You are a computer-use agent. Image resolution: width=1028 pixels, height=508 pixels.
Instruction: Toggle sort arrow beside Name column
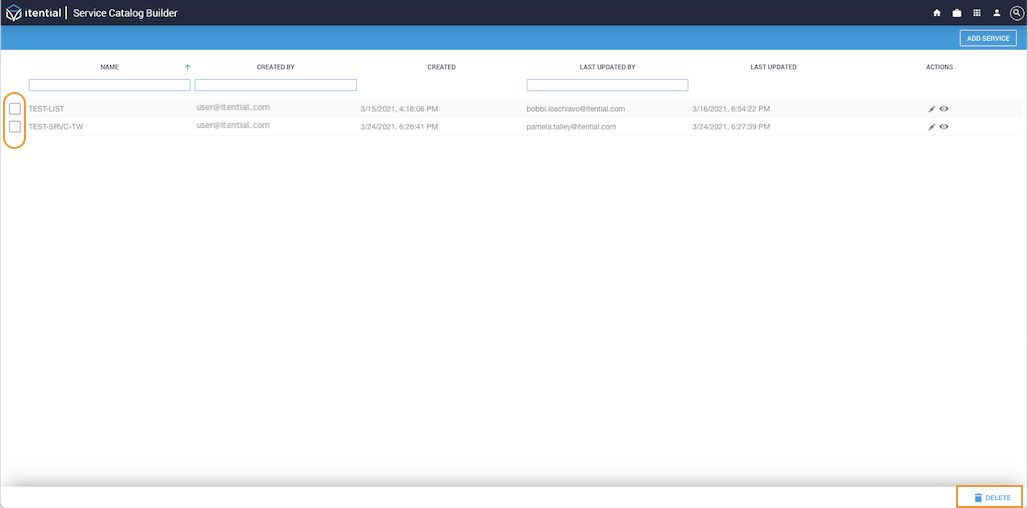click(x=187, y=67)
